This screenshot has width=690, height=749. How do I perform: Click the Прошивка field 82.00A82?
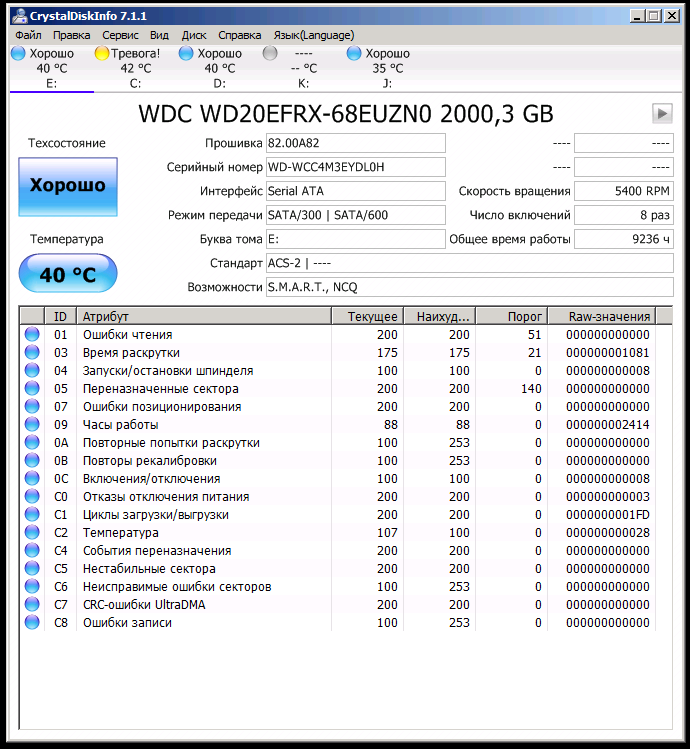coord(356,143)
